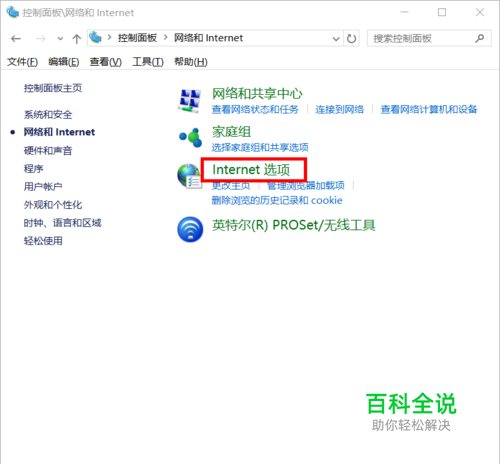Select 网络和 Internet in sidebar
Screen dimensions: 500x464
59,132
